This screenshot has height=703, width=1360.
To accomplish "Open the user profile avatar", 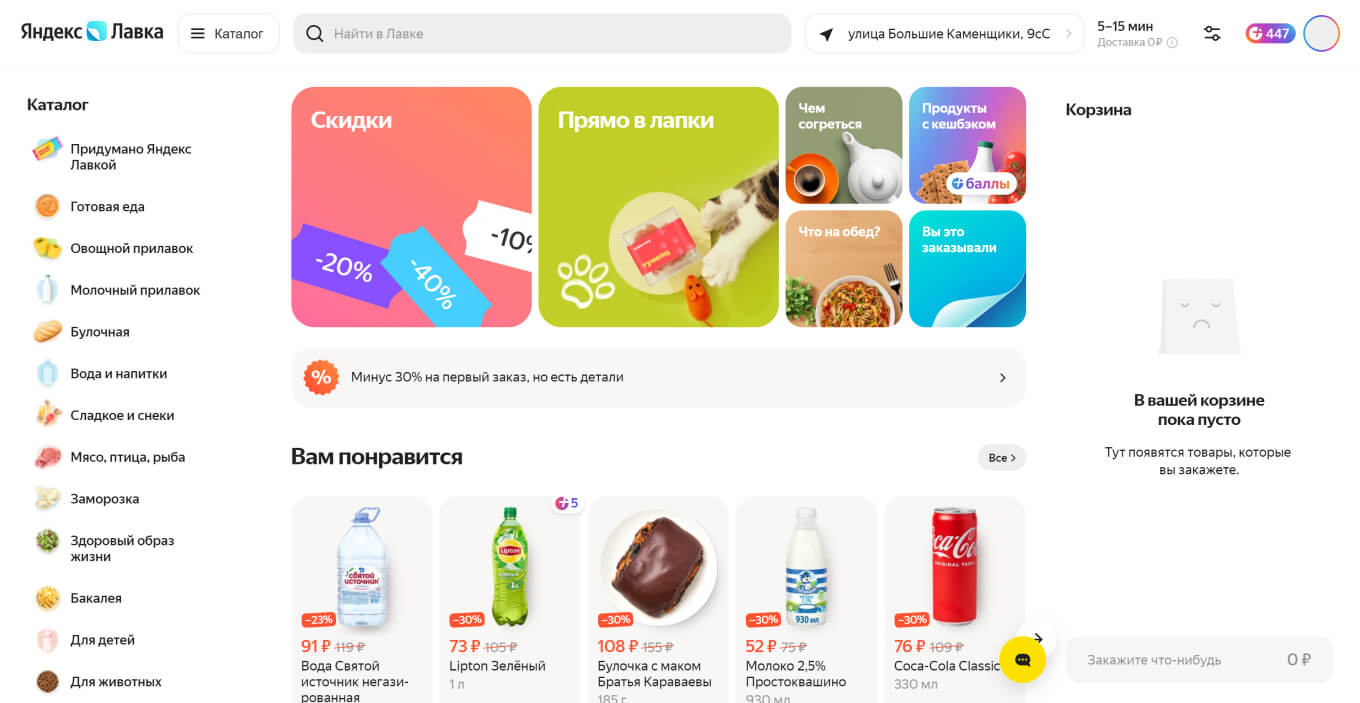I will pos(1321,34).
